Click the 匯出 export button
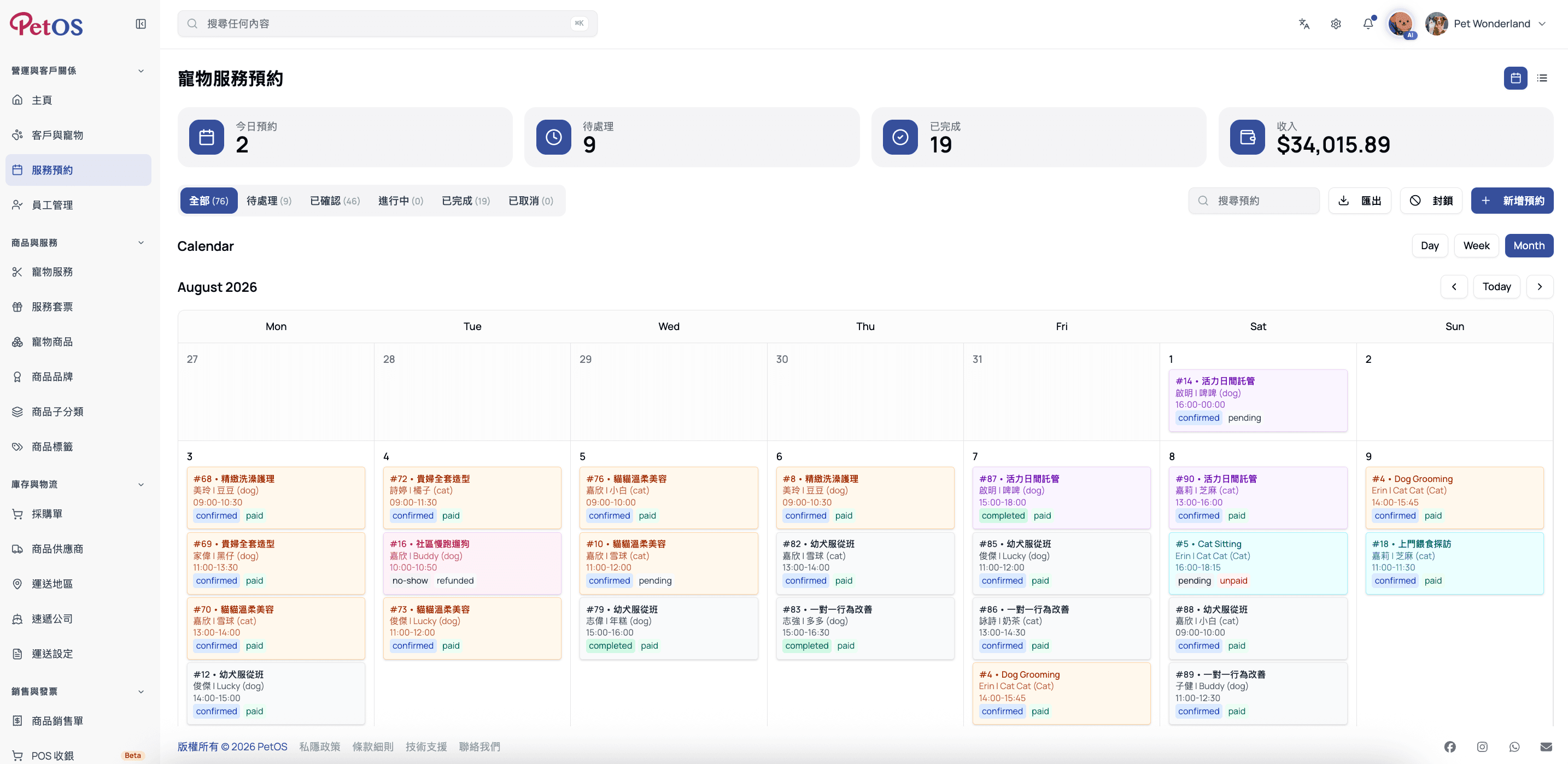 tap(1359, 201)
